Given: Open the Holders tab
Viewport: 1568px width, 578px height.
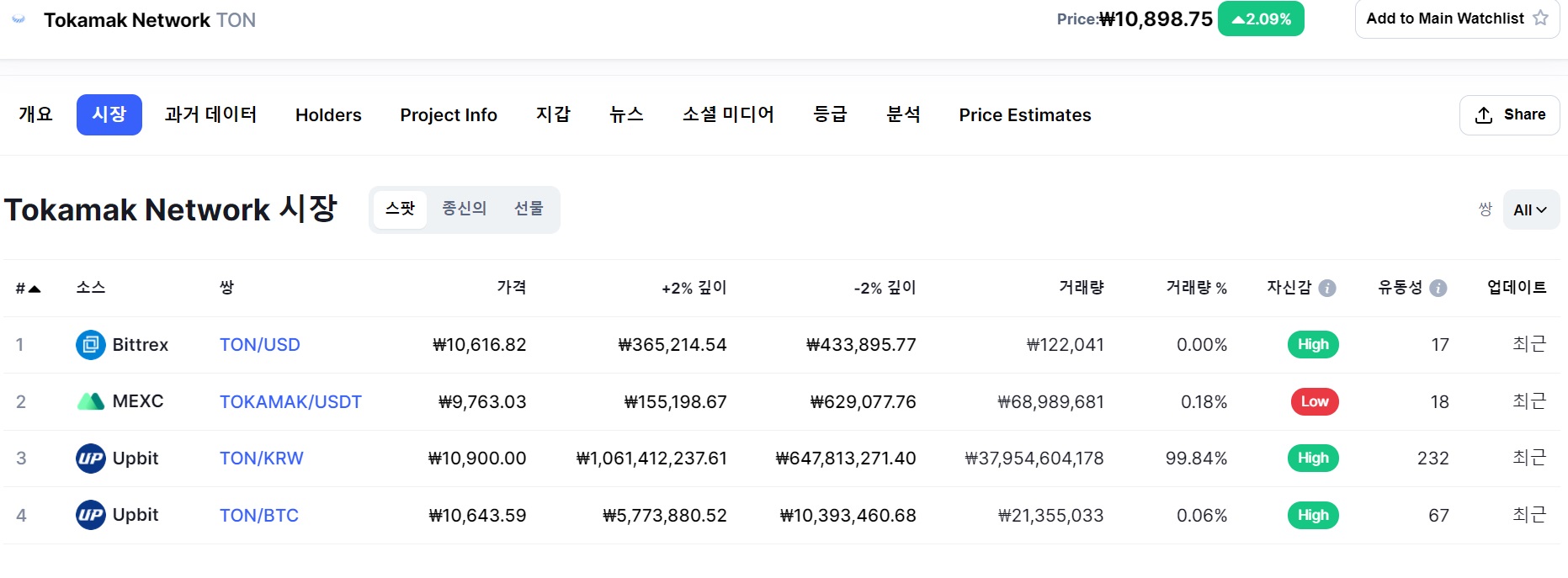Looking at the screenshot, I should 328,115.
